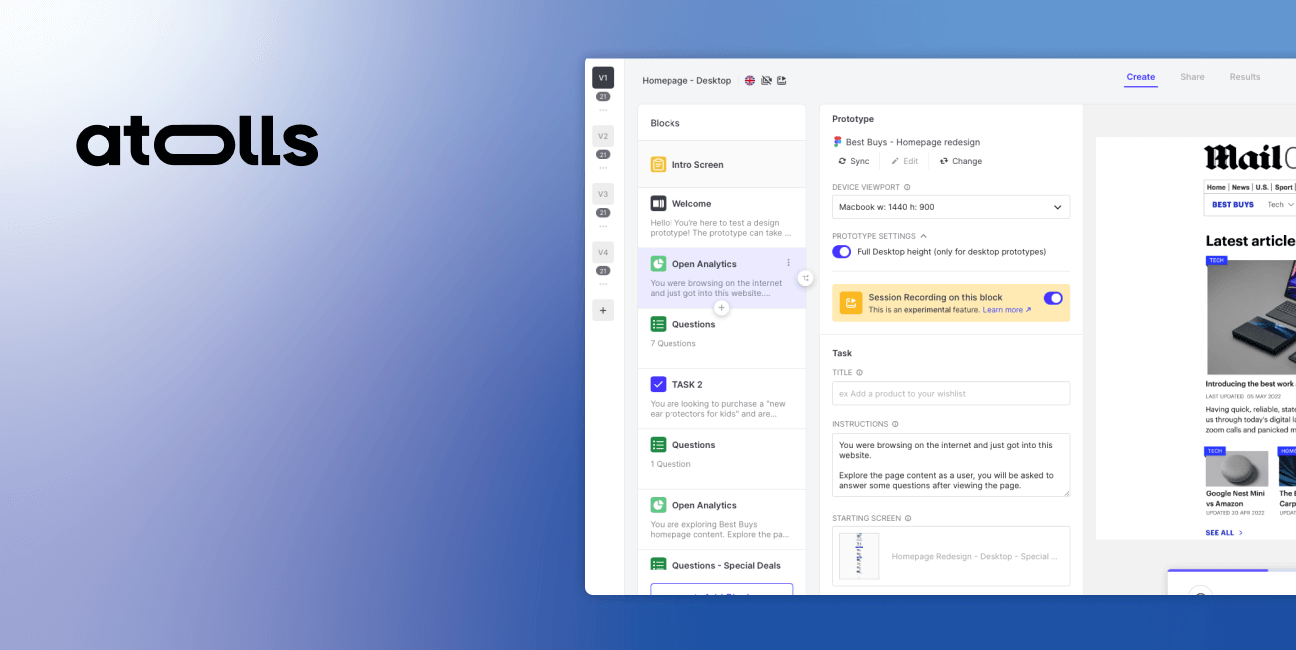
Task: Change the prototype
Action: pyautogui.click(x=961, y=161)
